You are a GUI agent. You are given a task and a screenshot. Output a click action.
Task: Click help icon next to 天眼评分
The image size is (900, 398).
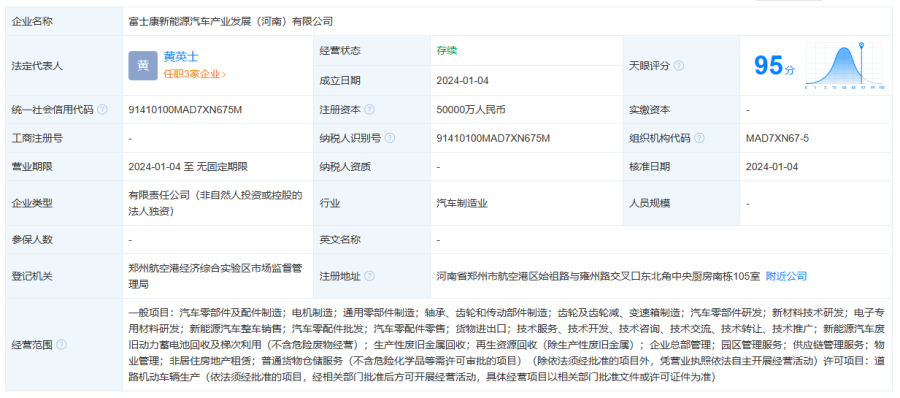coord(678,65)
